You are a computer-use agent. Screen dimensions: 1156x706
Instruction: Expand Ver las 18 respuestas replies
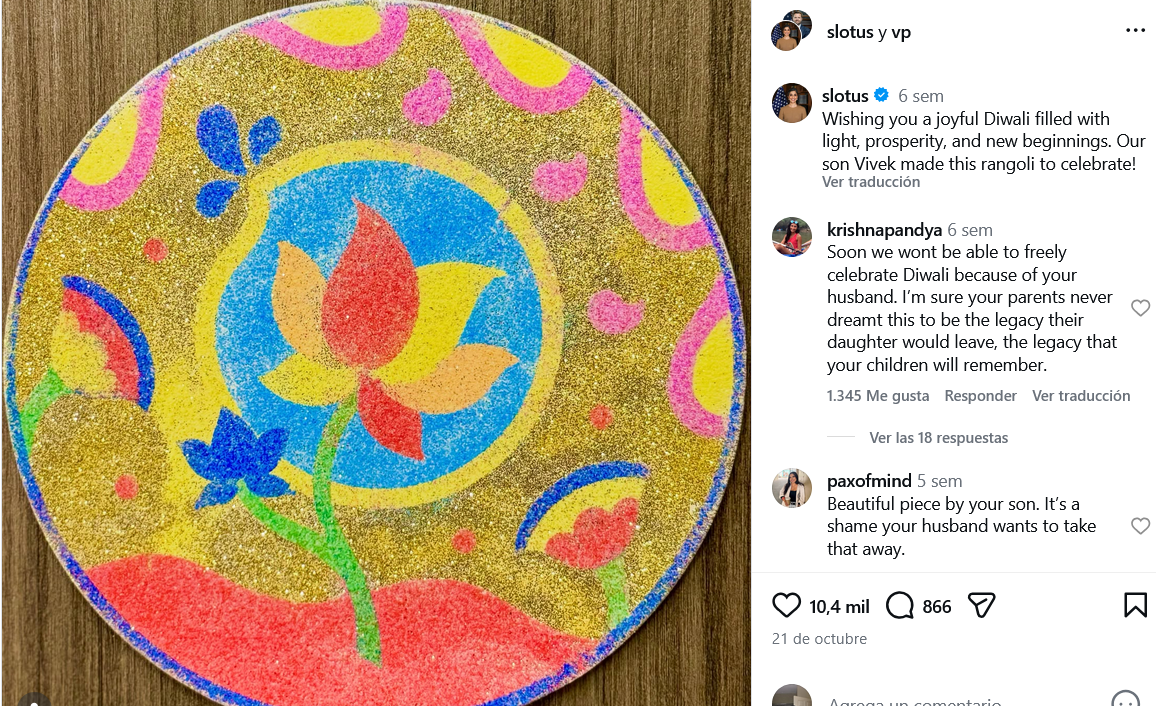(938, 437)
